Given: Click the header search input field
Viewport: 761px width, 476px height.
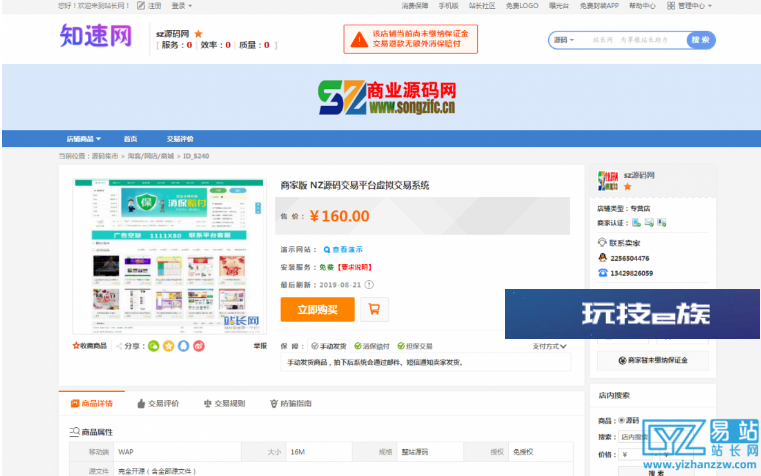Looking at the screenshot, I should click(x=632, y=40).
